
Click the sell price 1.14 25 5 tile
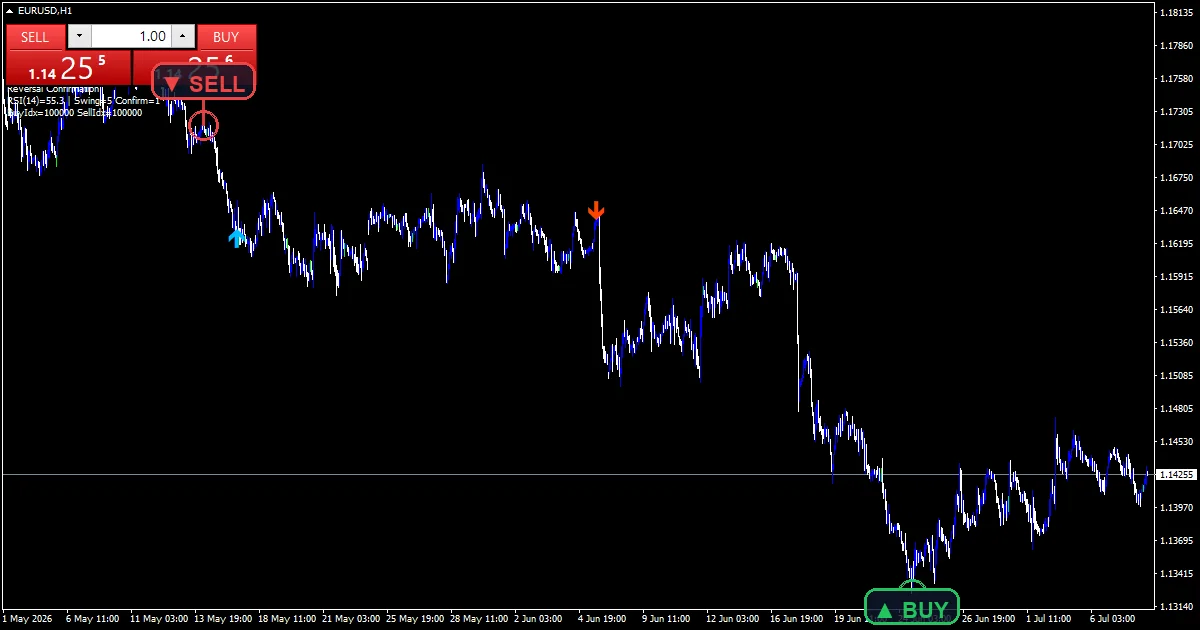tap(68, 68)
